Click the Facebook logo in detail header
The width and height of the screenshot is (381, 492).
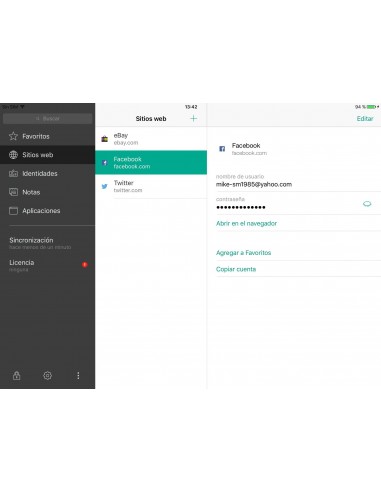point(222,149)
